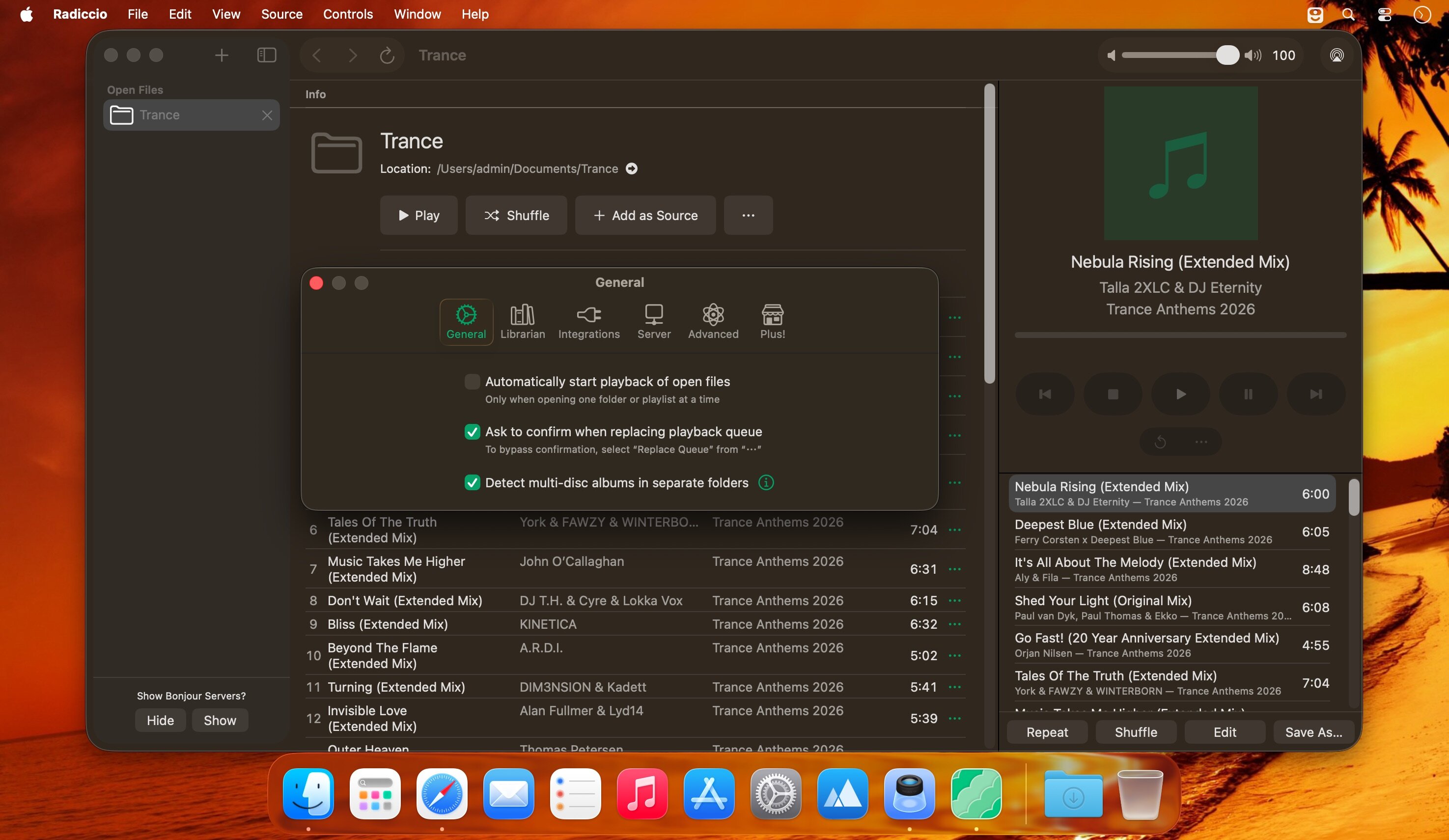Open options for Bliss track row
This screenshot has width=1449, height=840.
tap(954, 624)
